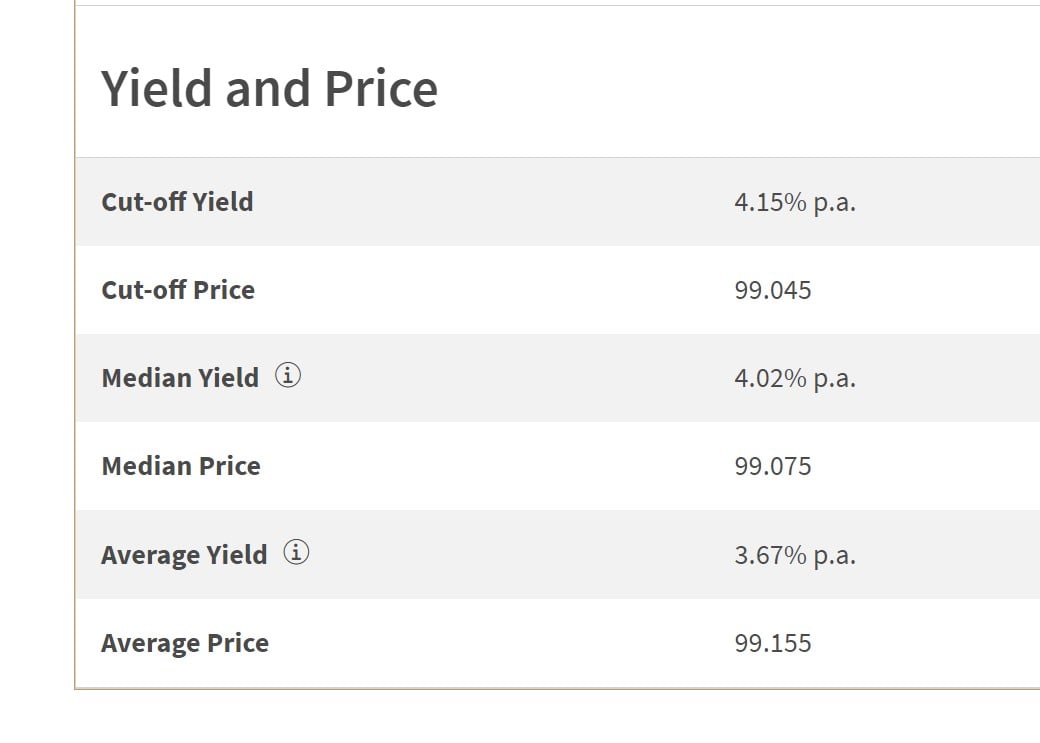Click the word Price in the heading

click(x=381, y=88)
